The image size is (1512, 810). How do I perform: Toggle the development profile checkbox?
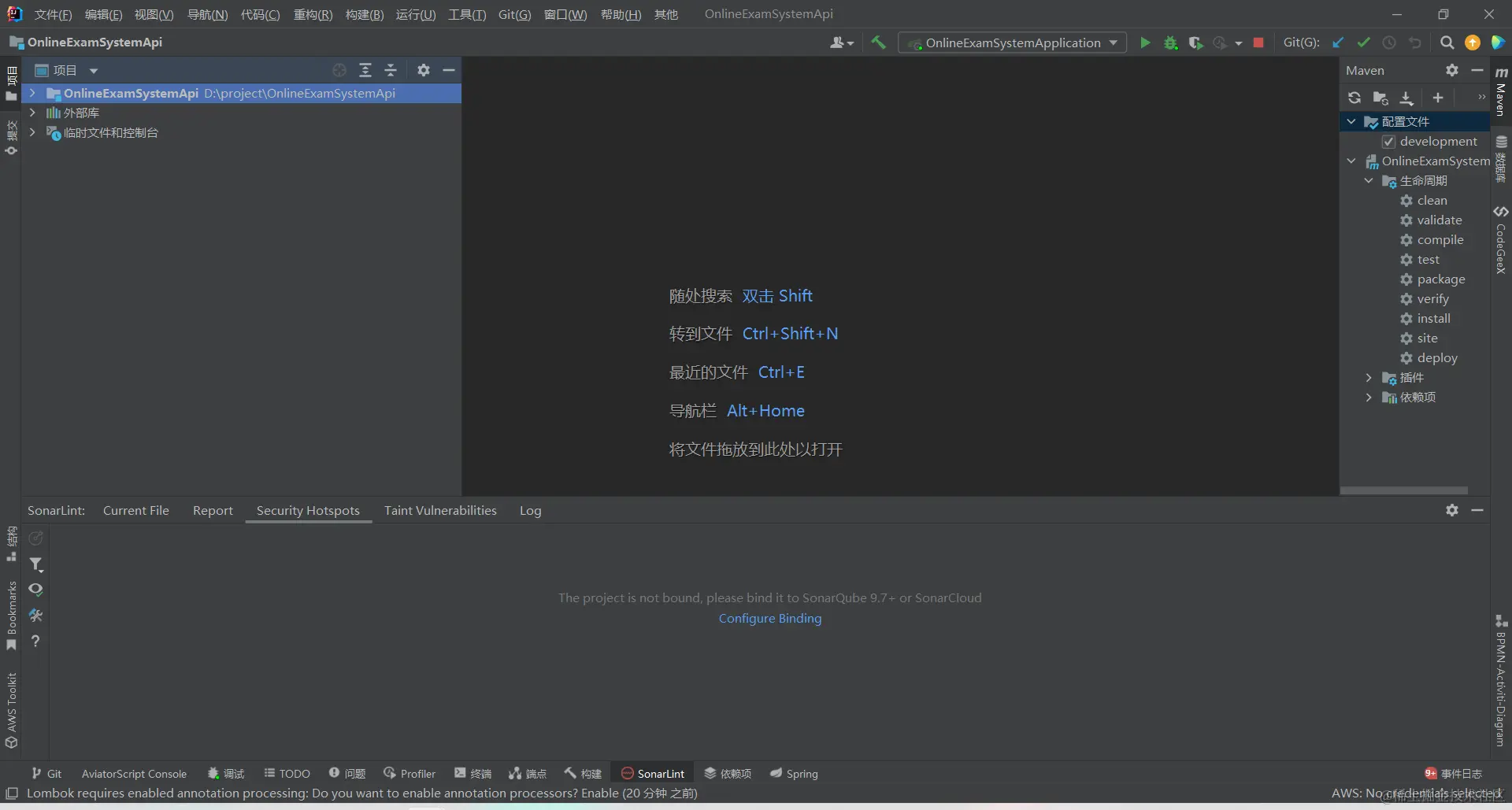[x=1389, y=142]
